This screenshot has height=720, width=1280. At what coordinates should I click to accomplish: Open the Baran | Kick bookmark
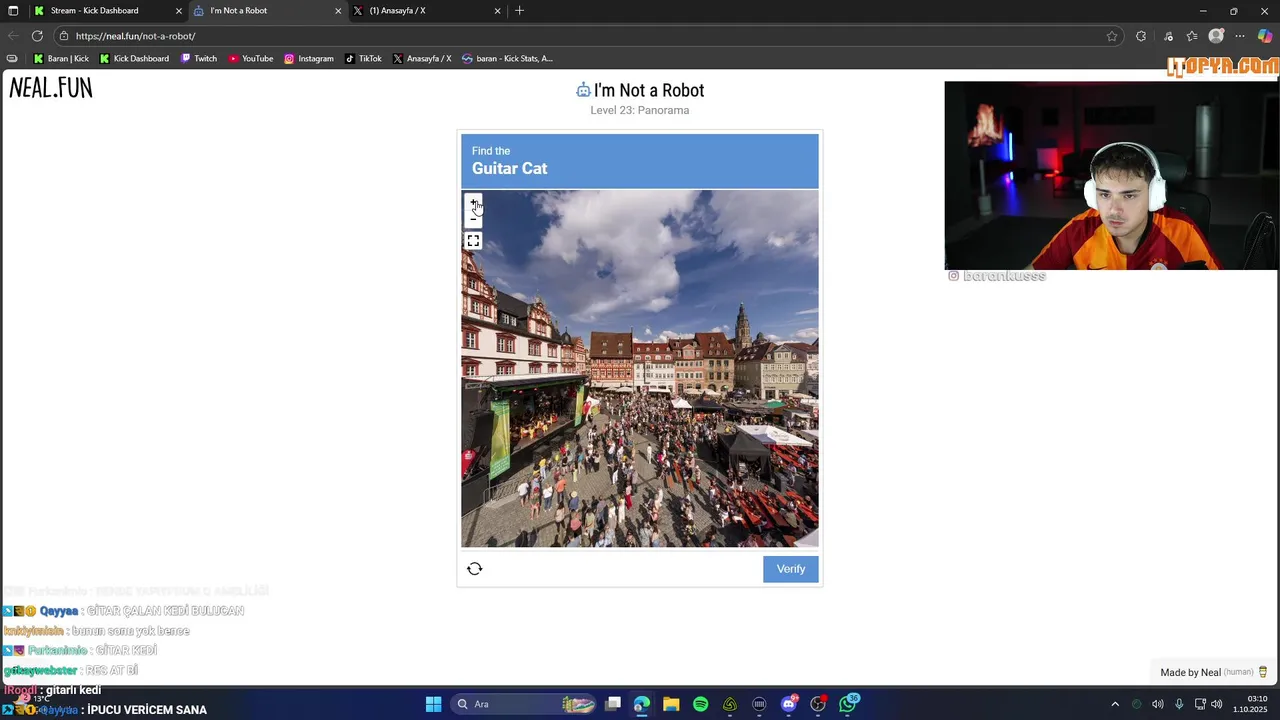(x=61, y=59)
